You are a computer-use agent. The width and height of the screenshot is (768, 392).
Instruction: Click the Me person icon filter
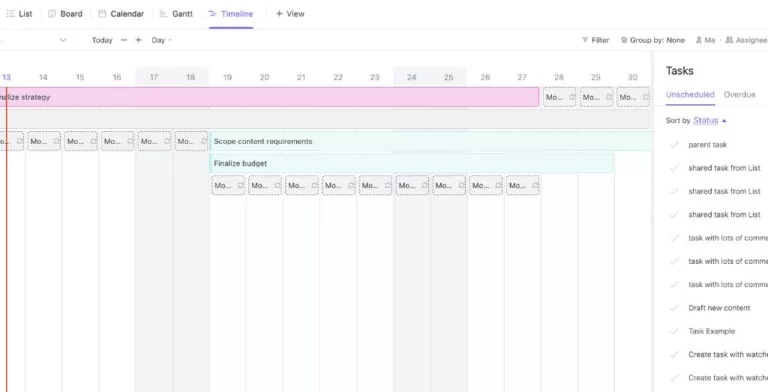point(705,40)
